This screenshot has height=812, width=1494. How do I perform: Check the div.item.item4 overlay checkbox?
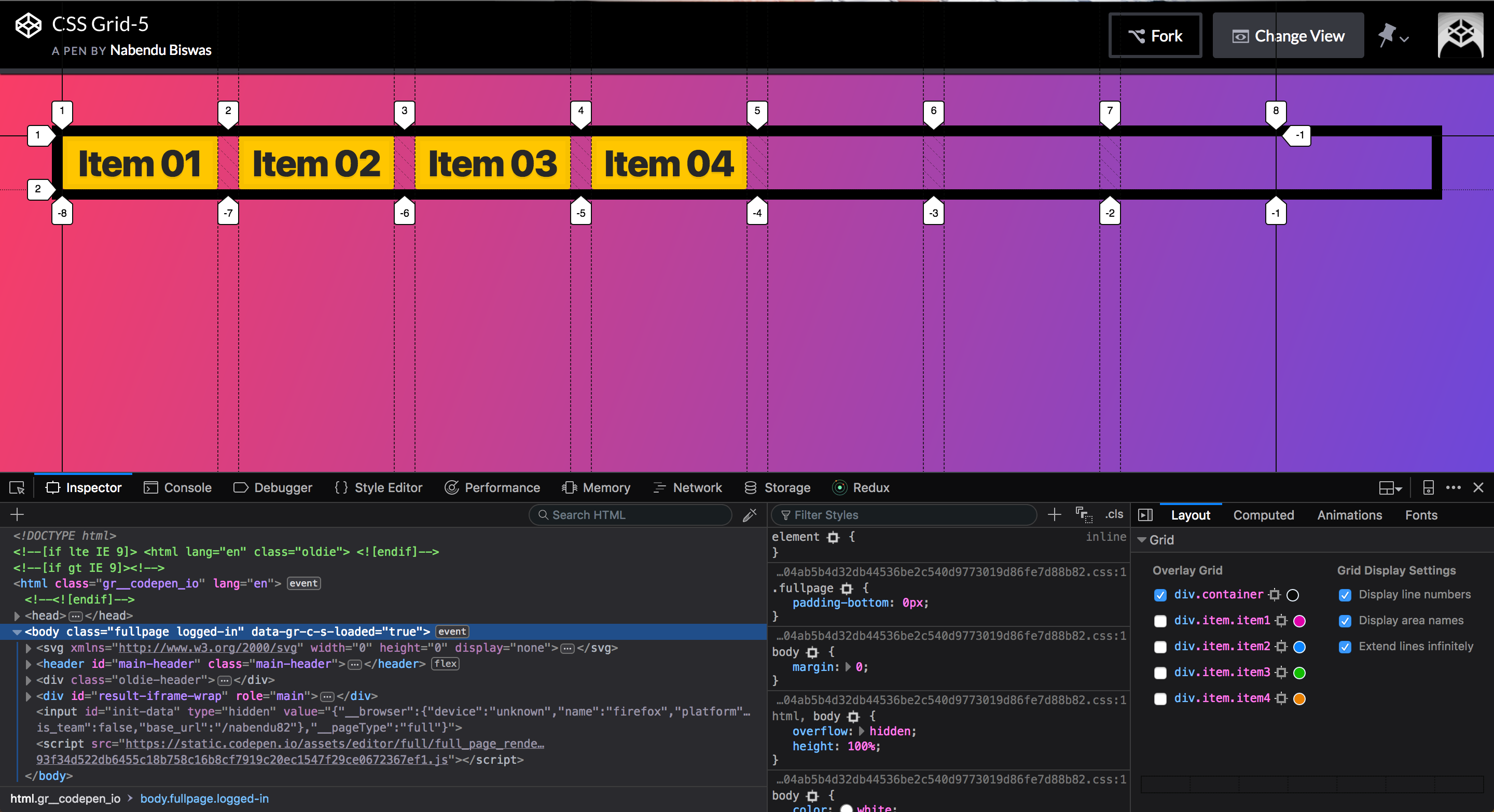(1160, 699)
